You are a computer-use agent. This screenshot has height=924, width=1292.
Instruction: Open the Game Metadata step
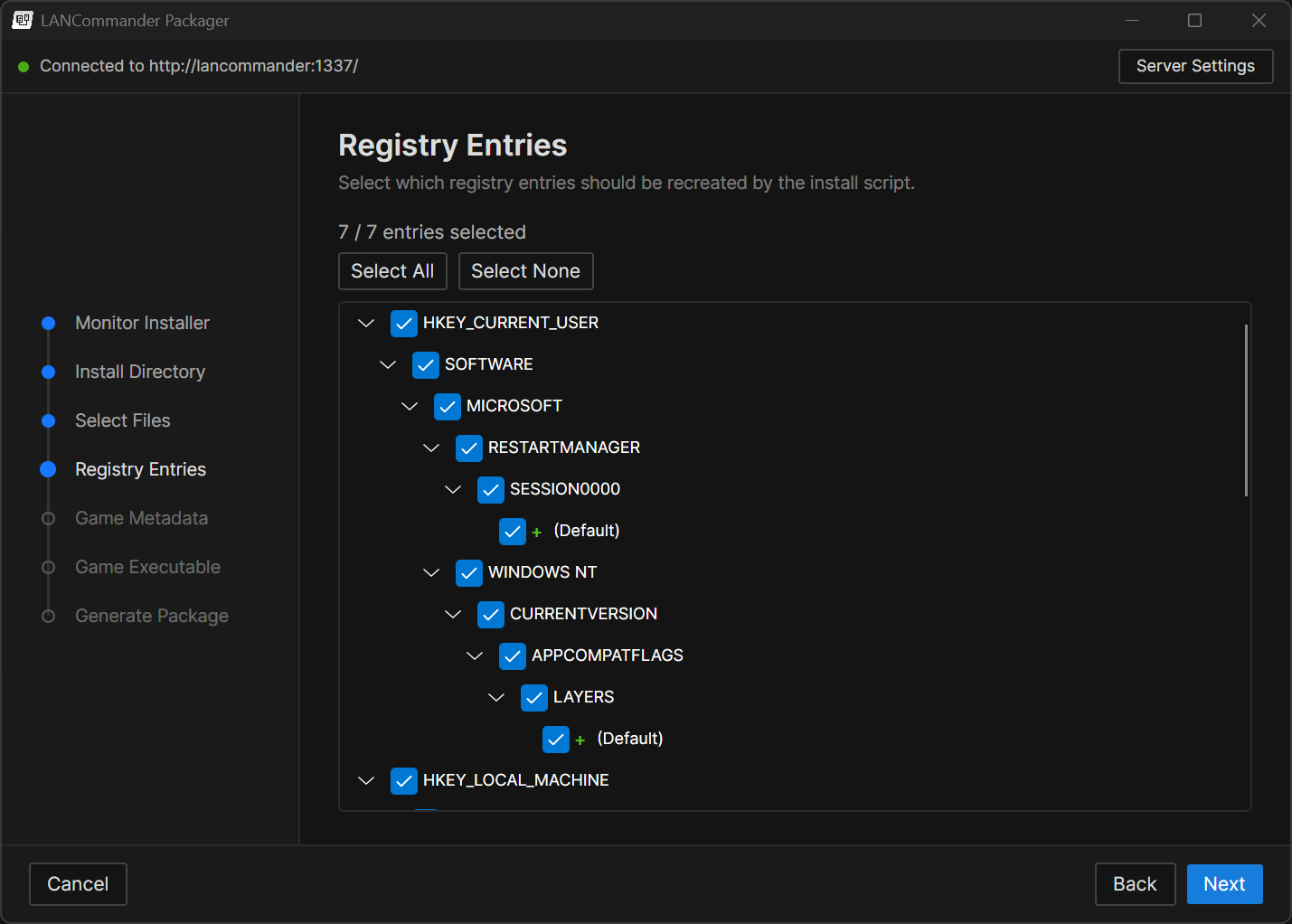(x=142, y=519)
